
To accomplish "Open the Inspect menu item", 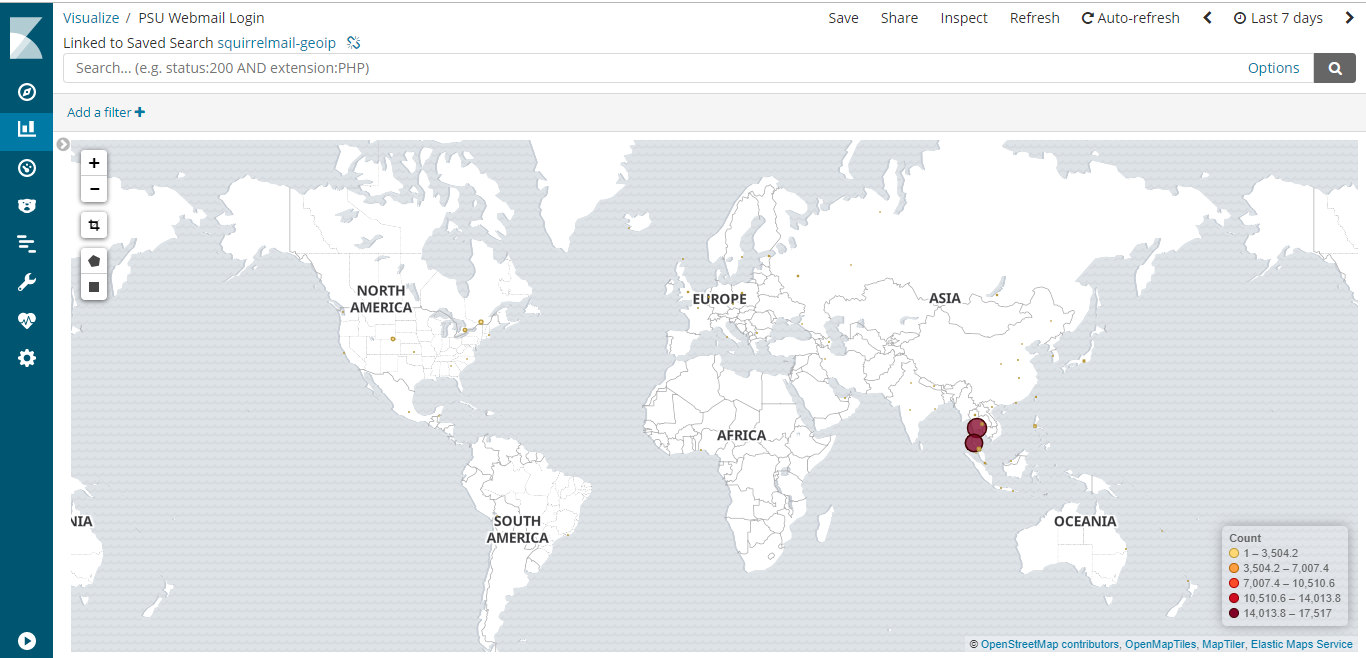I will (963, 18).
